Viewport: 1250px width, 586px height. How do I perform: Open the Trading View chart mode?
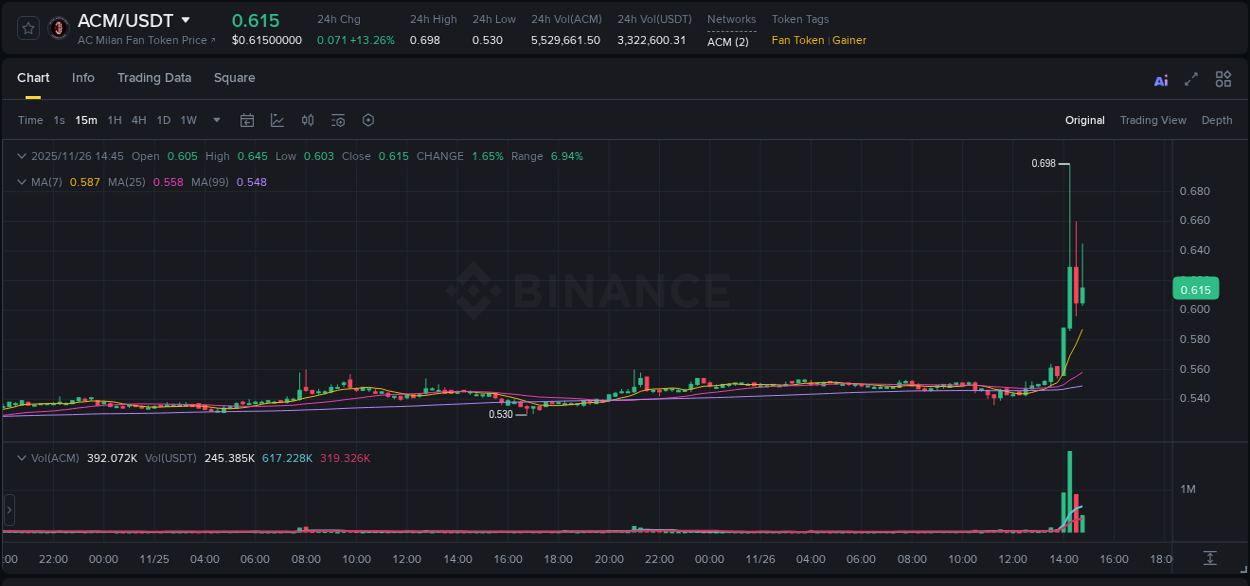[x=1153, y=120]
